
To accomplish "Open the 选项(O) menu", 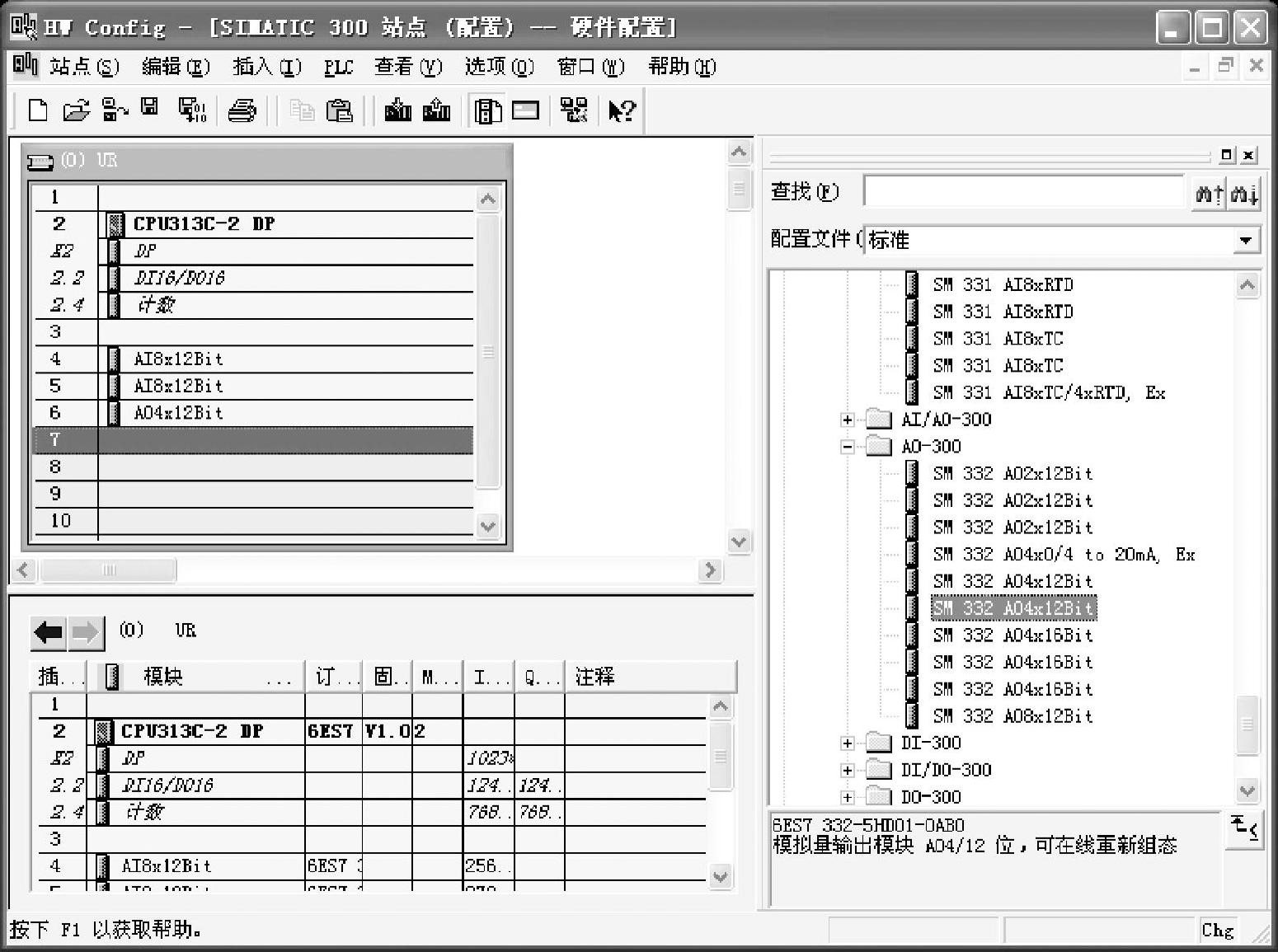I will click(500, 67).
